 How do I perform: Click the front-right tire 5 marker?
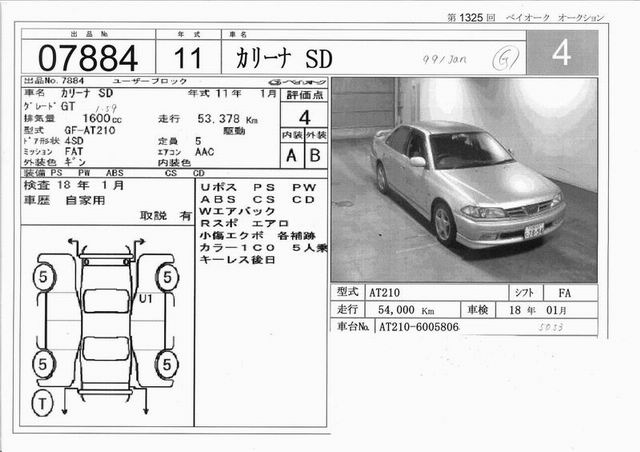click(167, 278)
